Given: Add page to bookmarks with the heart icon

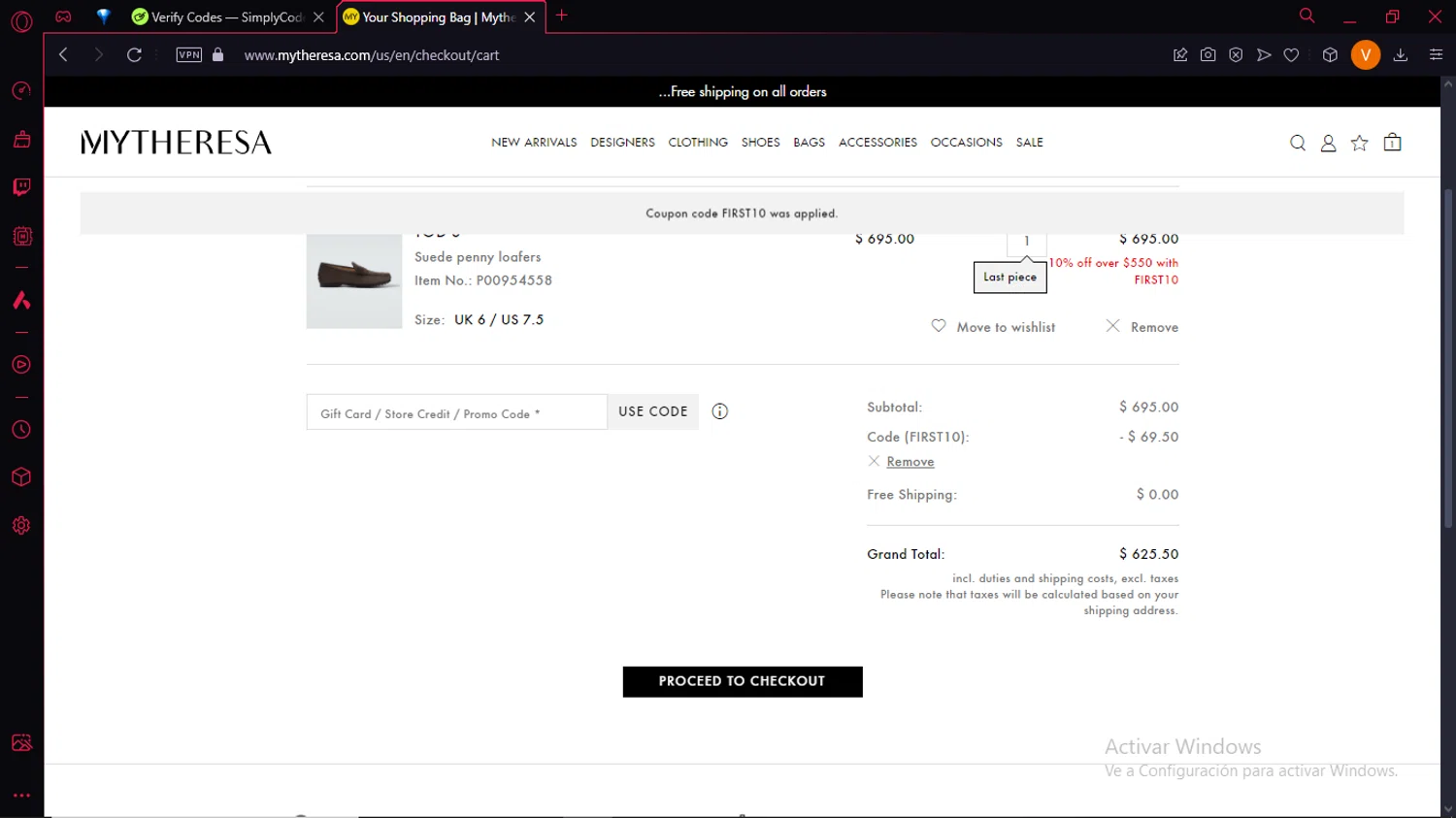Looking at the screenshot, I should click(1291, 55).
